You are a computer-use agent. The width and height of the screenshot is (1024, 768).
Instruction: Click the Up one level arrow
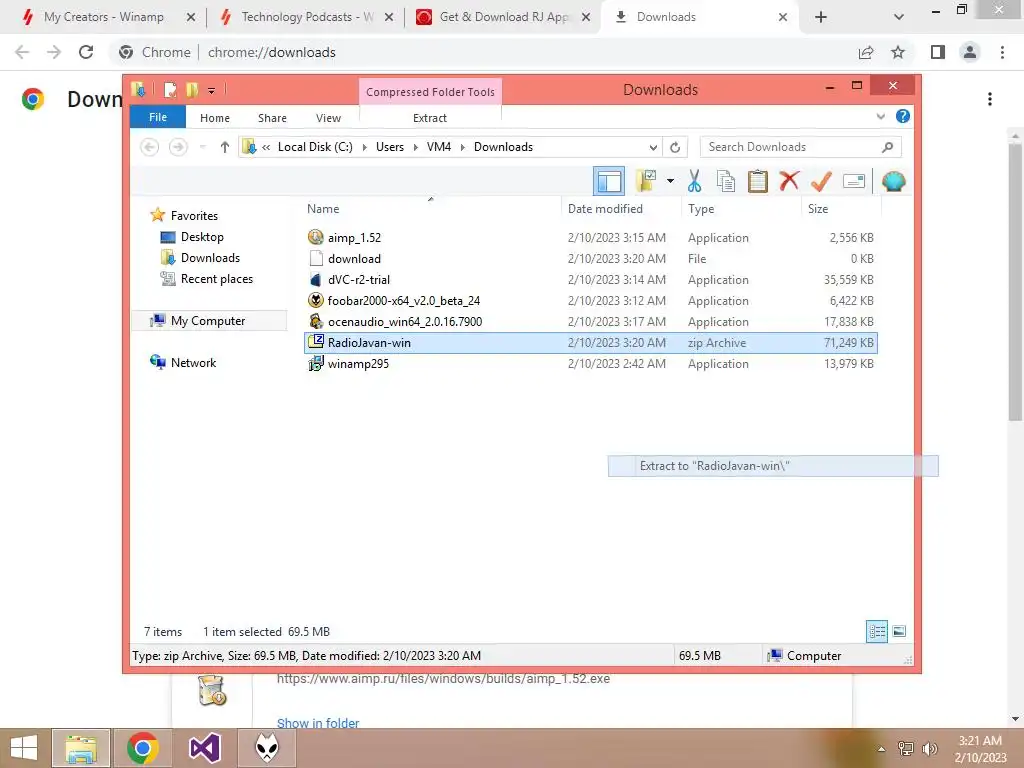click(x=225, y=148)
